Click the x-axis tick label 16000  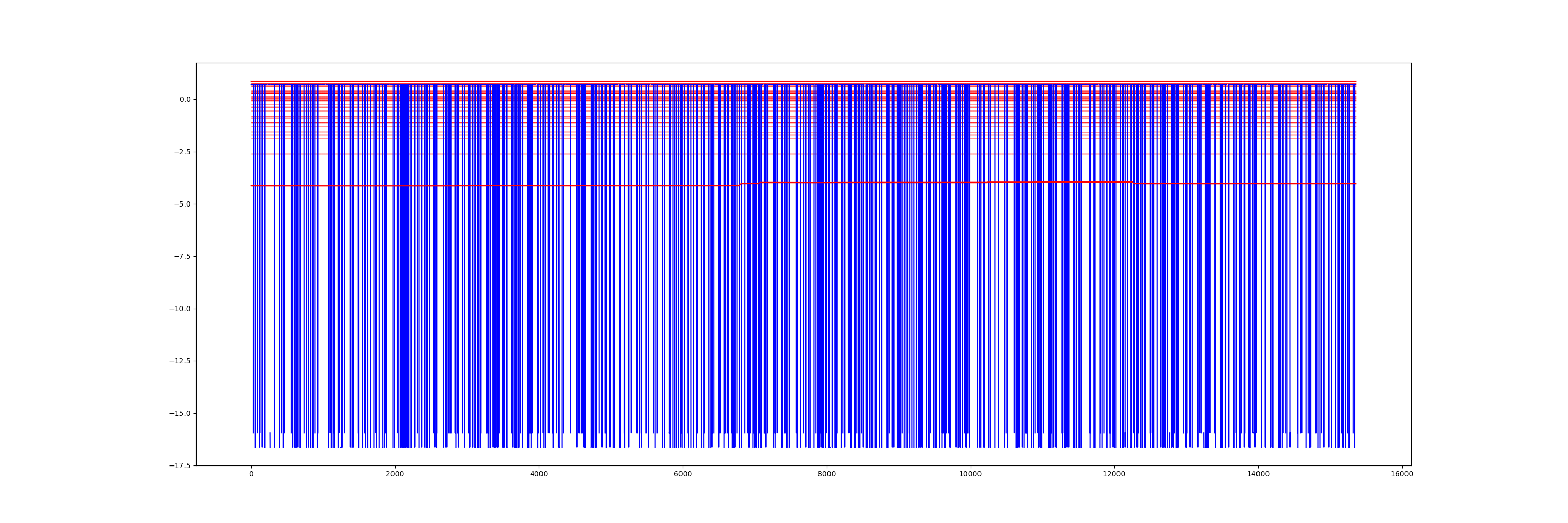pyautogui.click(x=1402, y=475)
